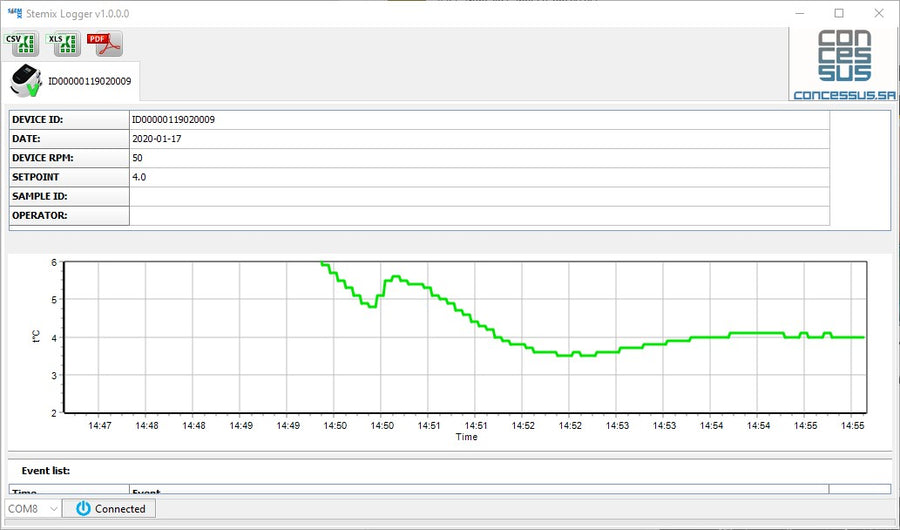Click the DATE: label
900x530 pixels.
click(26, 139)
